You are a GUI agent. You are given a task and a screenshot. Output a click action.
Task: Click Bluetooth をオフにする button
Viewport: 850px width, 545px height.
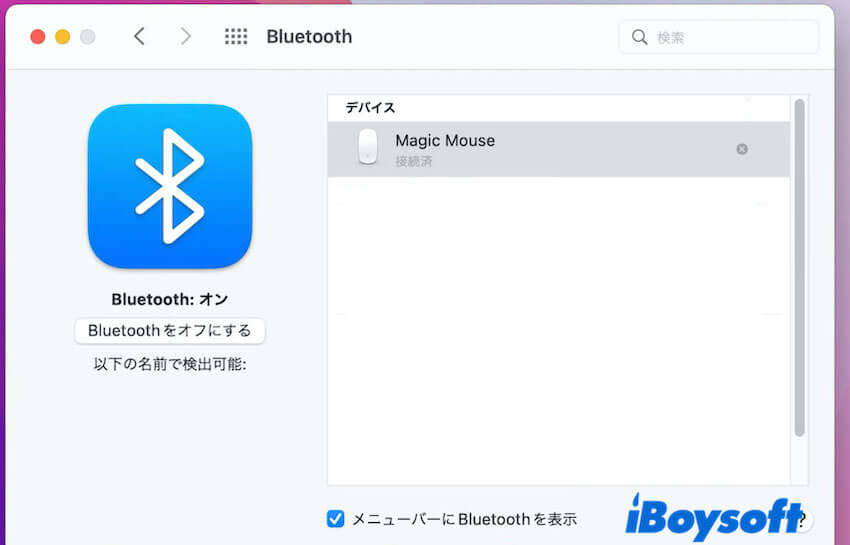[170, 331]
